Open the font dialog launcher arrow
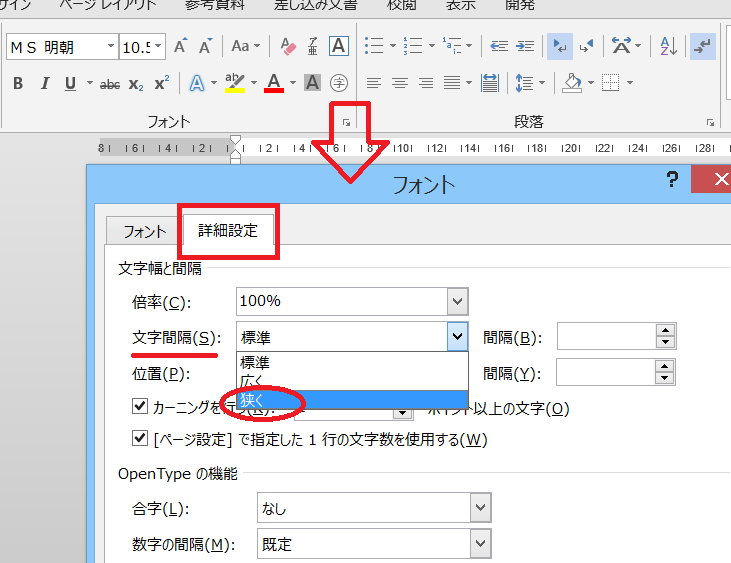 click(345, 122)
